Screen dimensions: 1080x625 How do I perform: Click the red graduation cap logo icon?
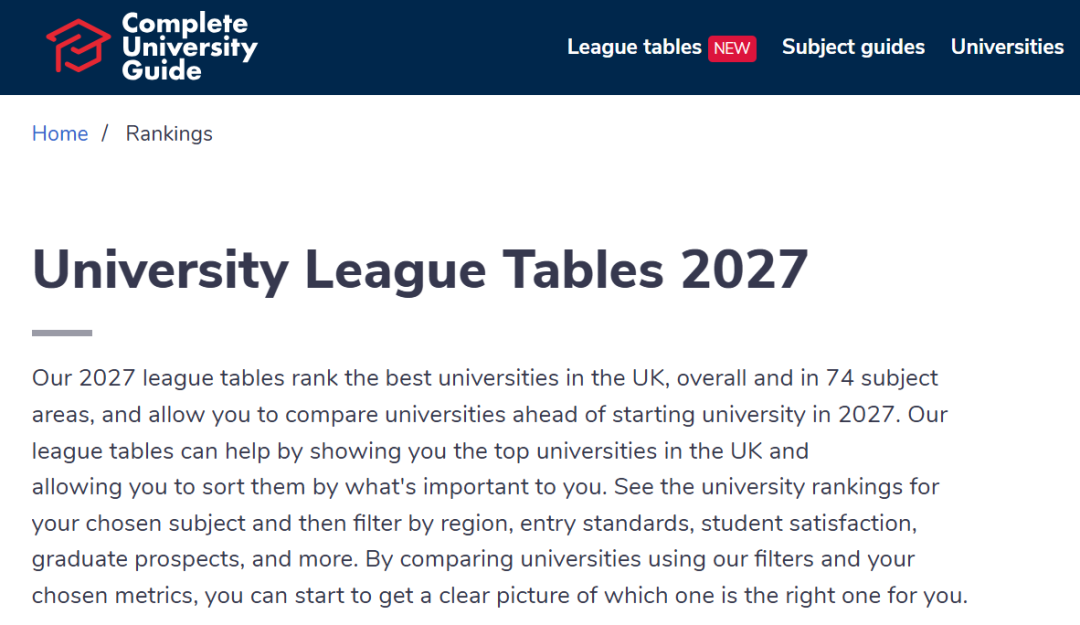[77, 45]
